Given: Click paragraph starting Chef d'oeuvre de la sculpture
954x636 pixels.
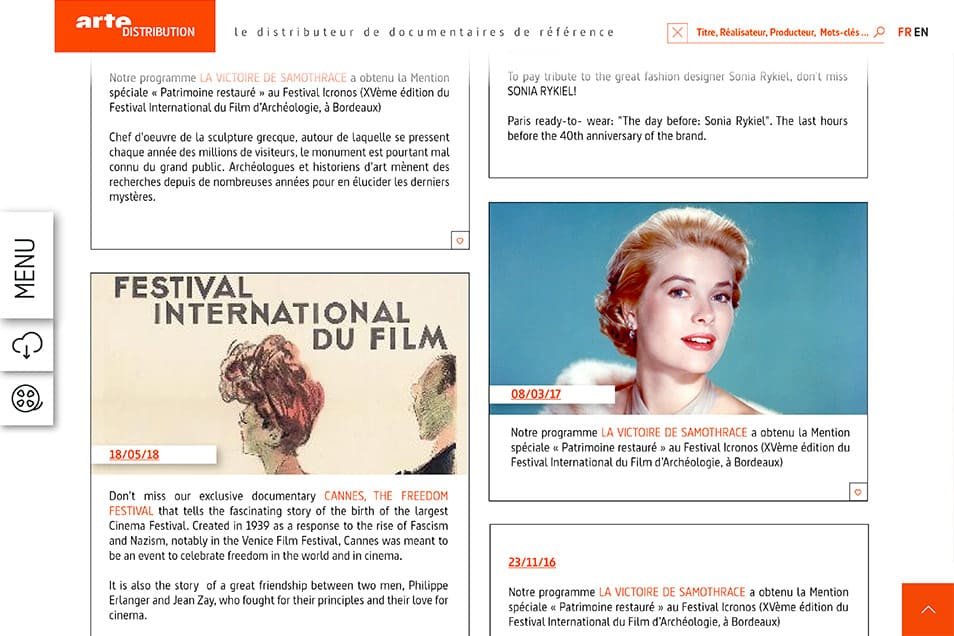Looking at the screenshot, I should (279, 167).
